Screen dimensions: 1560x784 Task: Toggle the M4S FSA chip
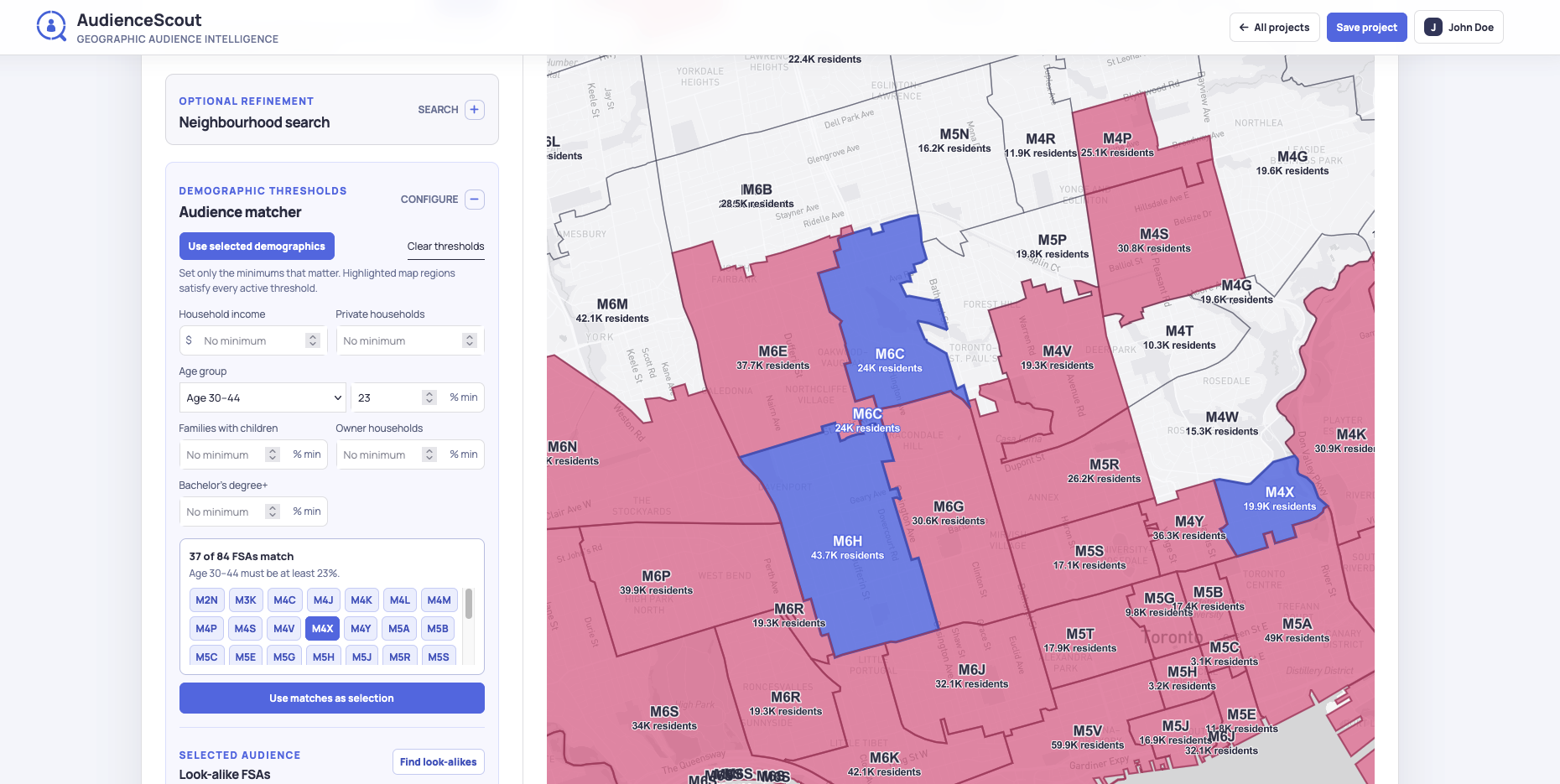245,629
